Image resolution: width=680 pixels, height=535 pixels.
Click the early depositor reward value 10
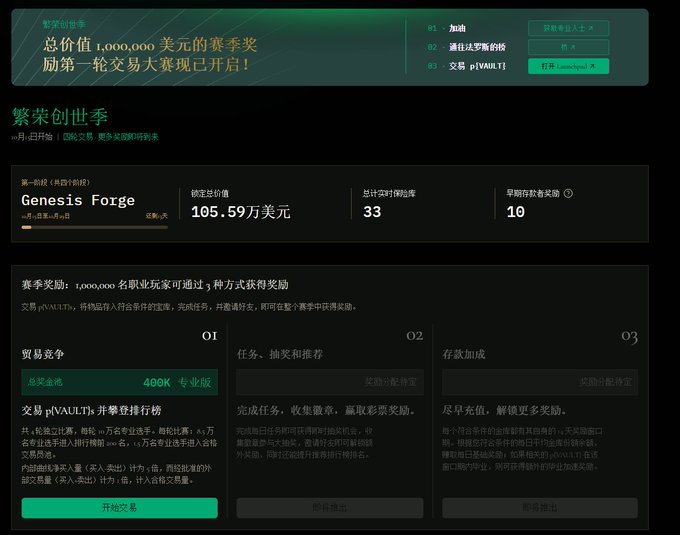(x=516, y=212)
